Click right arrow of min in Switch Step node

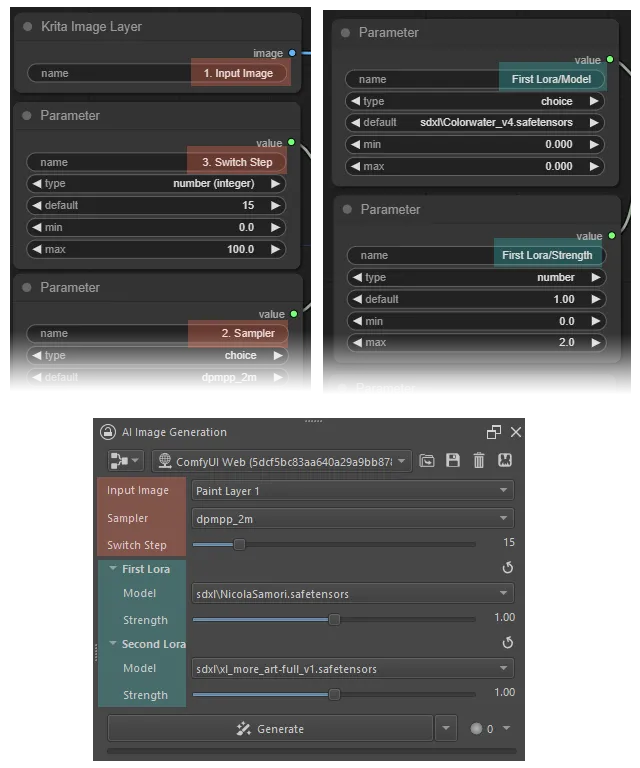click(276, 227)
